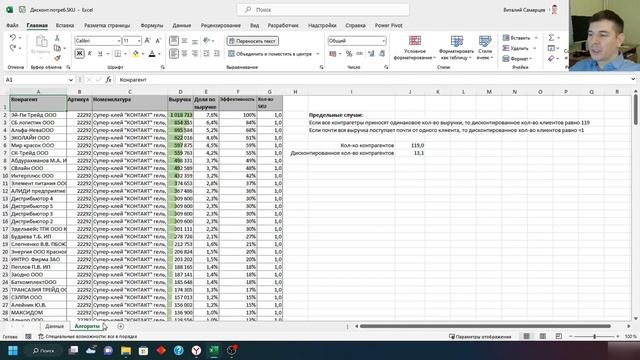Open 'Стили ячеек' gallery

coord(485,48)
